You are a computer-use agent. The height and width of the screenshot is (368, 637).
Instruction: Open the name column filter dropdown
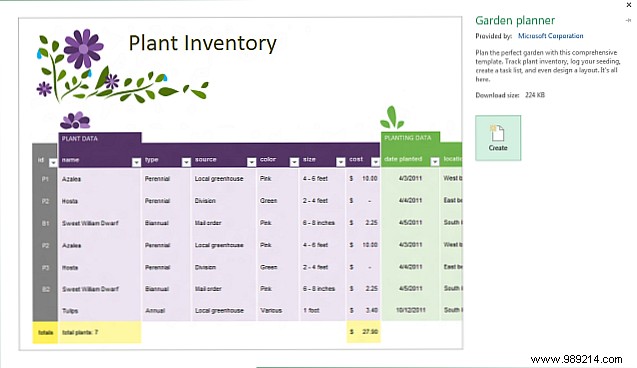[x=136, y=162]
